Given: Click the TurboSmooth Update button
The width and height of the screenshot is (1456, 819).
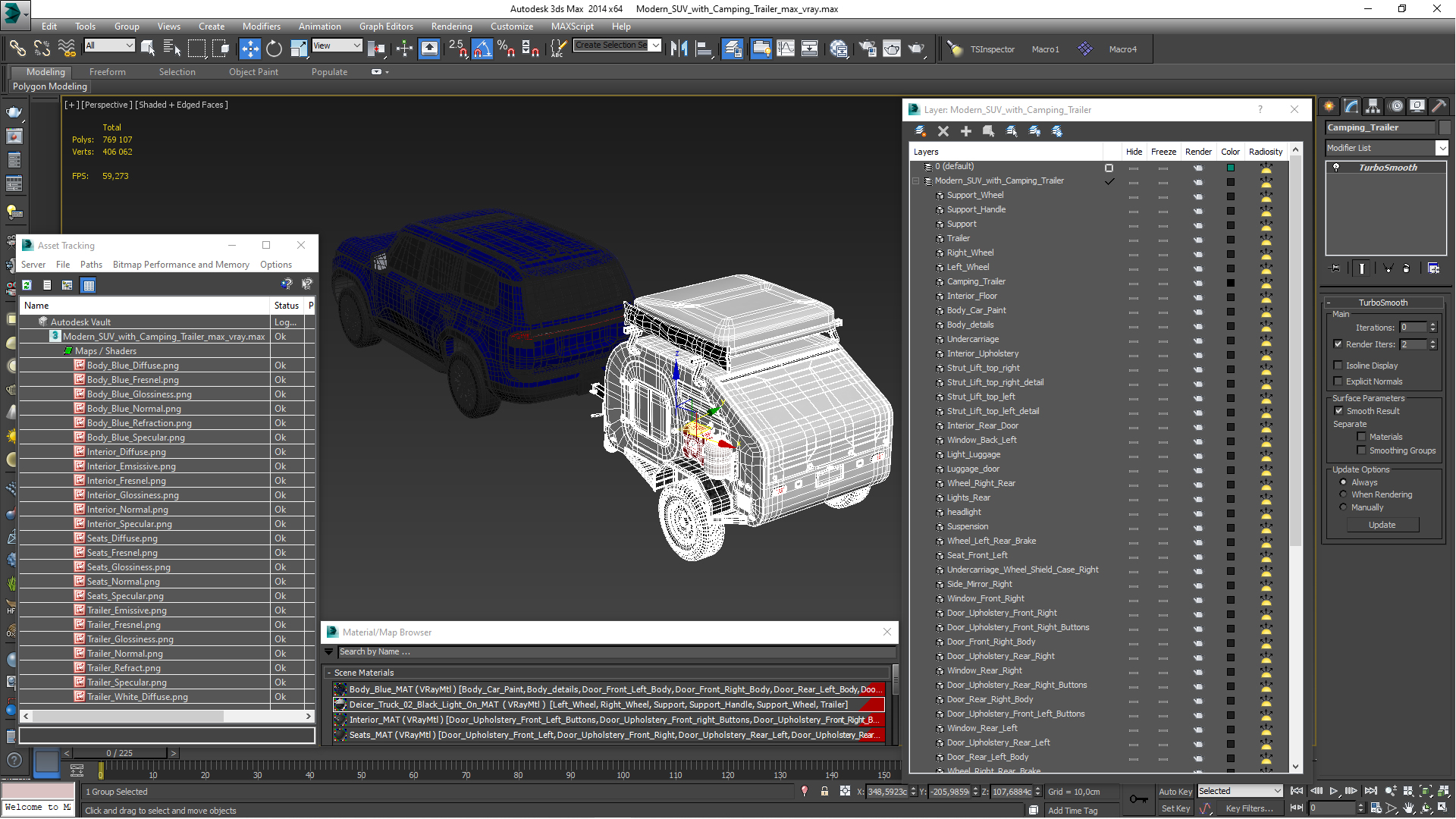Looking at the screenshot, I should point(1382,525).
